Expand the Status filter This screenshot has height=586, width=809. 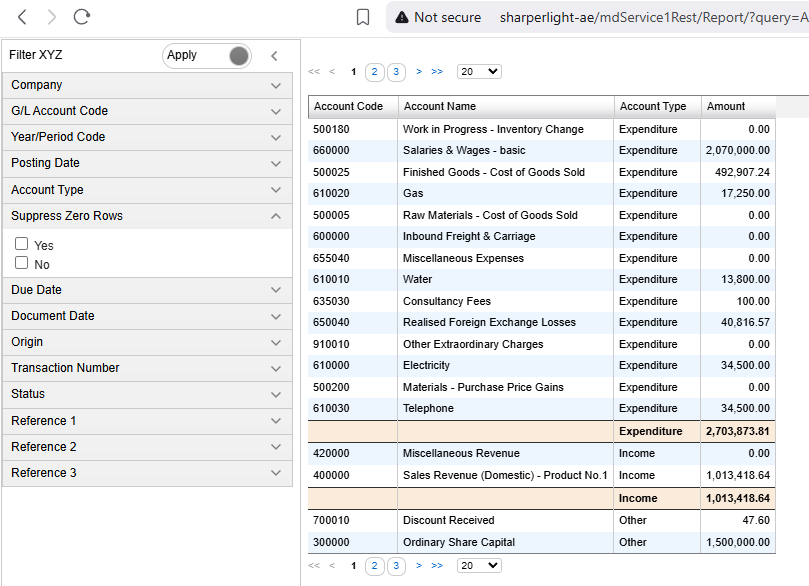[147, 394]
